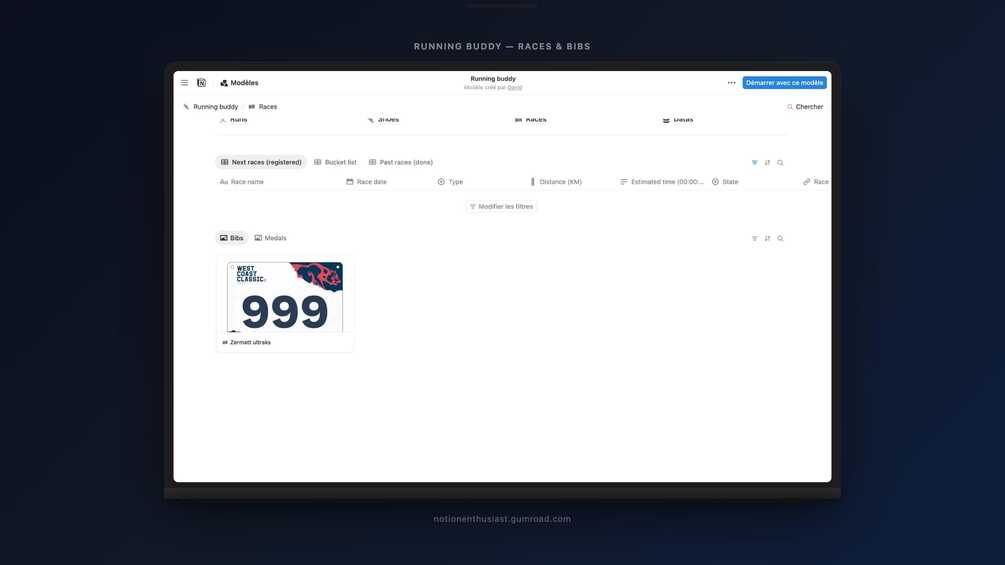Go to Running buddy breadcrumb
Viewport: 1005px width, 565px height.
[x=211, y=107]
